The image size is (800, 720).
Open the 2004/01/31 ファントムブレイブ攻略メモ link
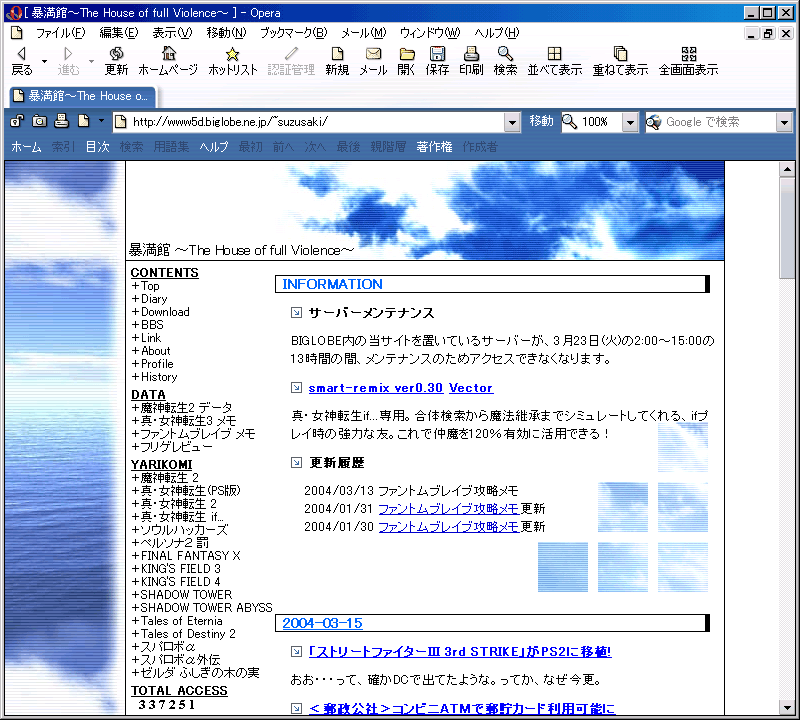(448, 509)
